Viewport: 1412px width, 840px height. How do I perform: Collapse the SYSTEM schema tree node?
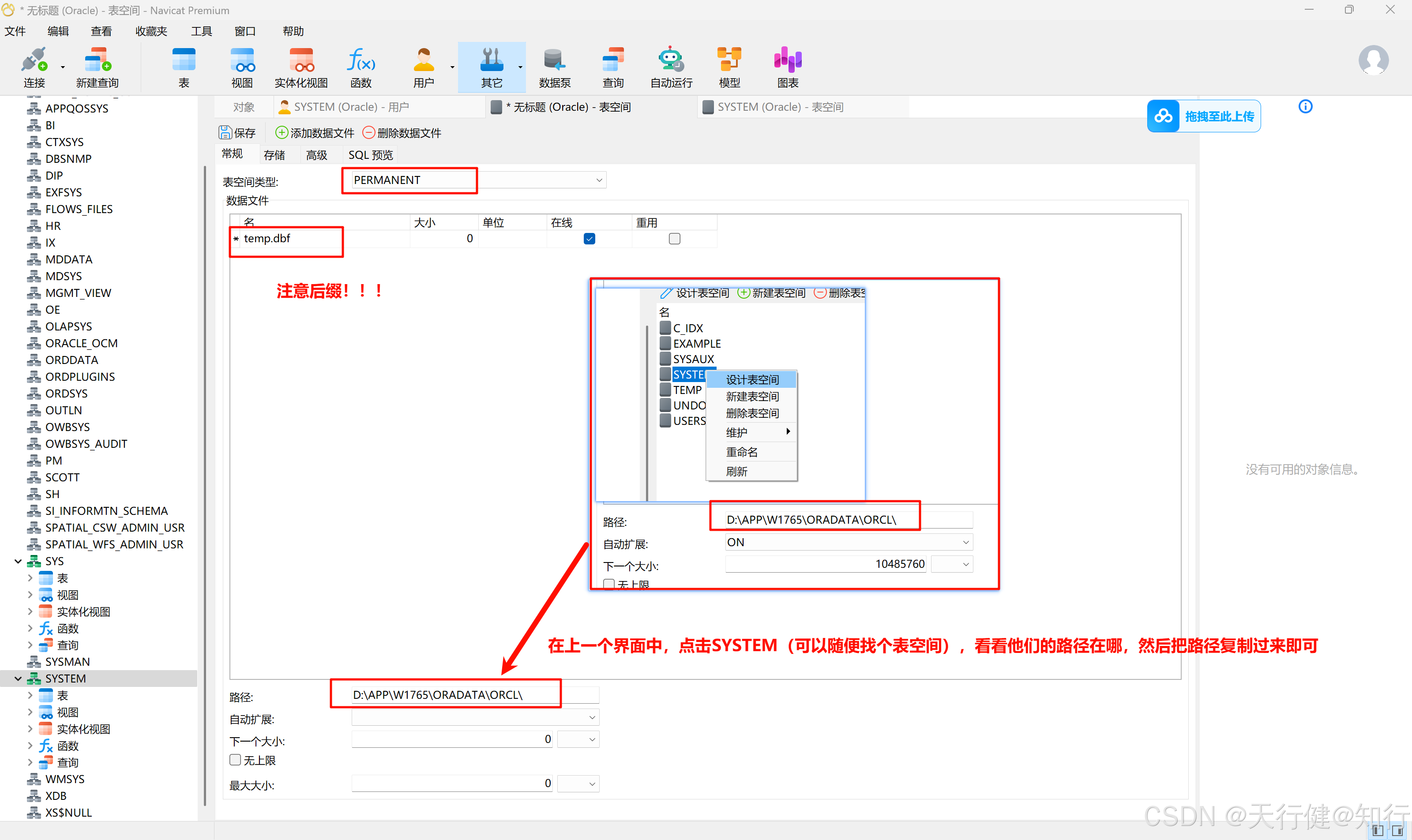pyautogui.click(x=18, y=678)
